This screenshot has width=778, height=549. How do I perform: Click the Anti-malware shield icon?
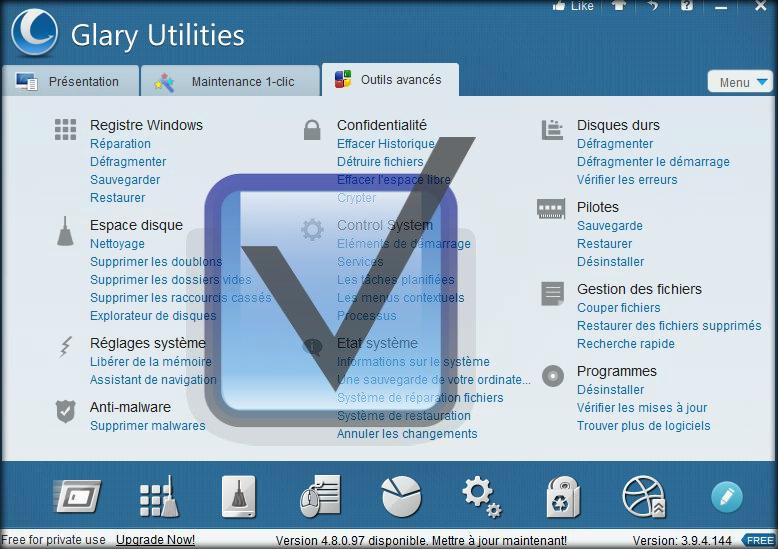point(65,412)
